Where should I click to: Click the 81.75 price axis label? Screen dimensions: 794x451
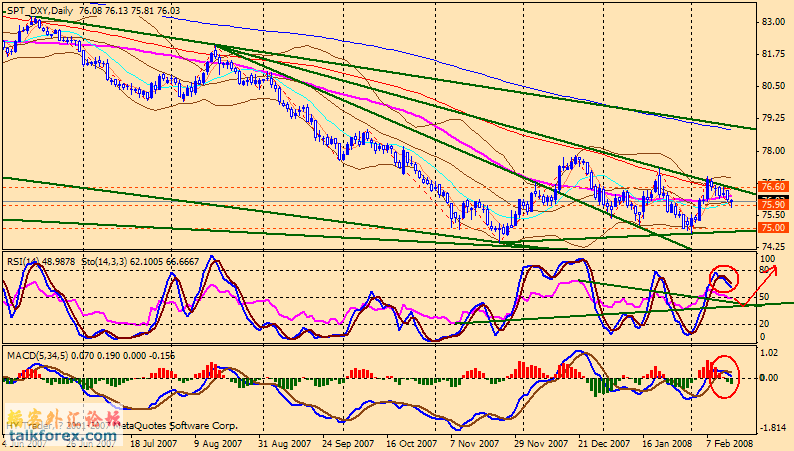click(773, 54)
